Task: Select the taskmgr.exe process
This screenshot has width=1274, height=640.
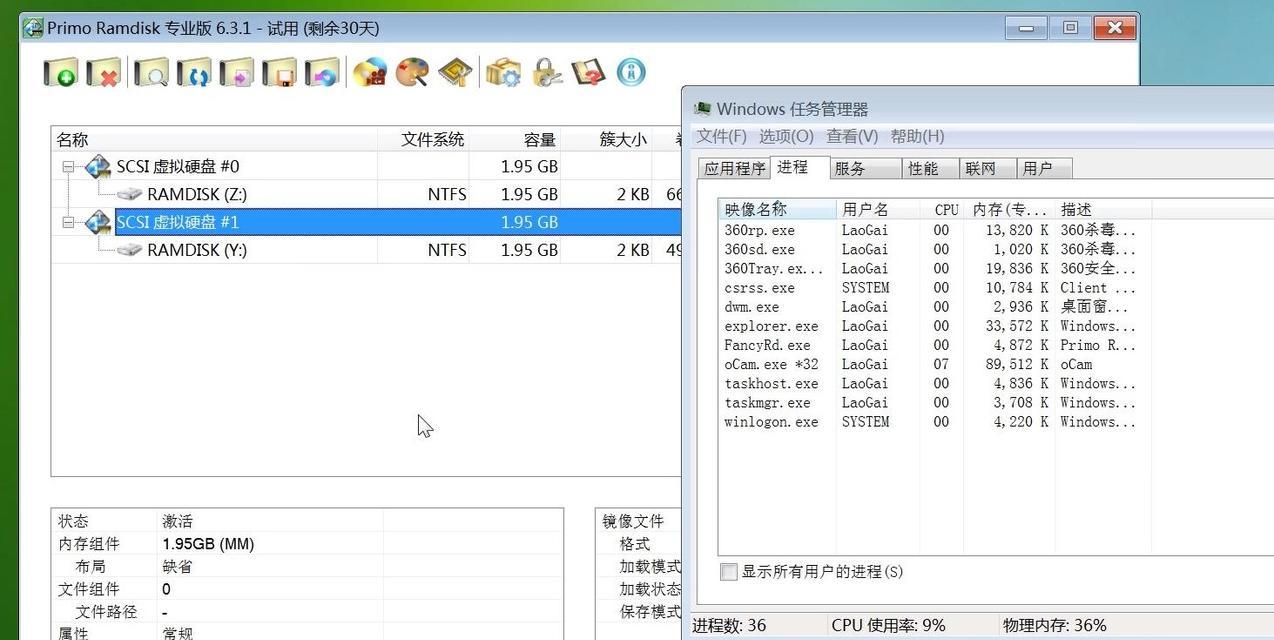Action: [x=934, y=403]
